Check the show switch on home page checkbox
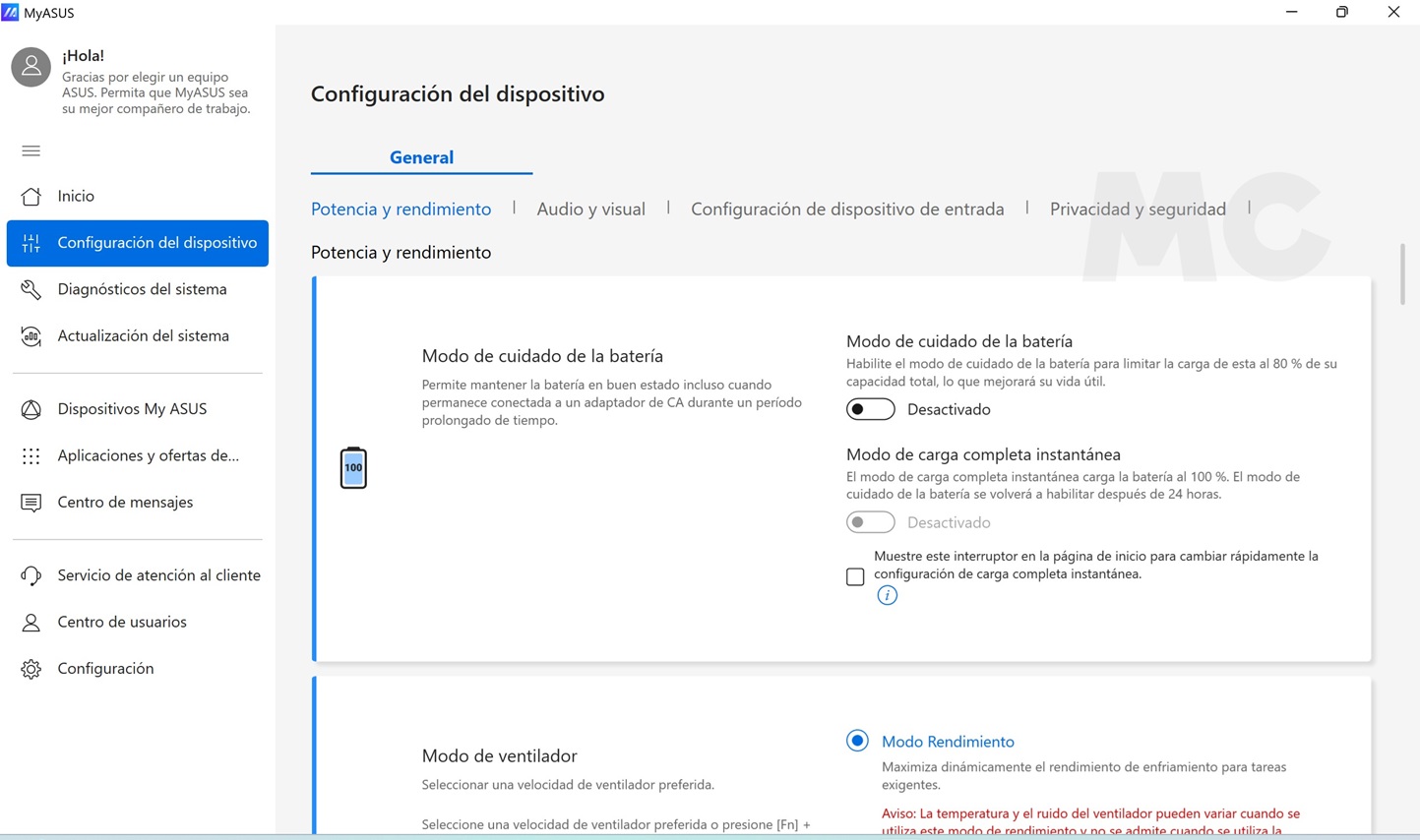Image resolution: width=1420 pixels, height=840 pixels. pyautogui.click(x=855, y=576)
